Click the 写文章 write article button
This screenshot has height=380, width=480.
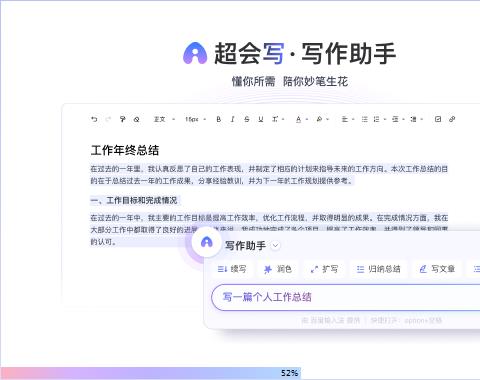click(437, 269)
